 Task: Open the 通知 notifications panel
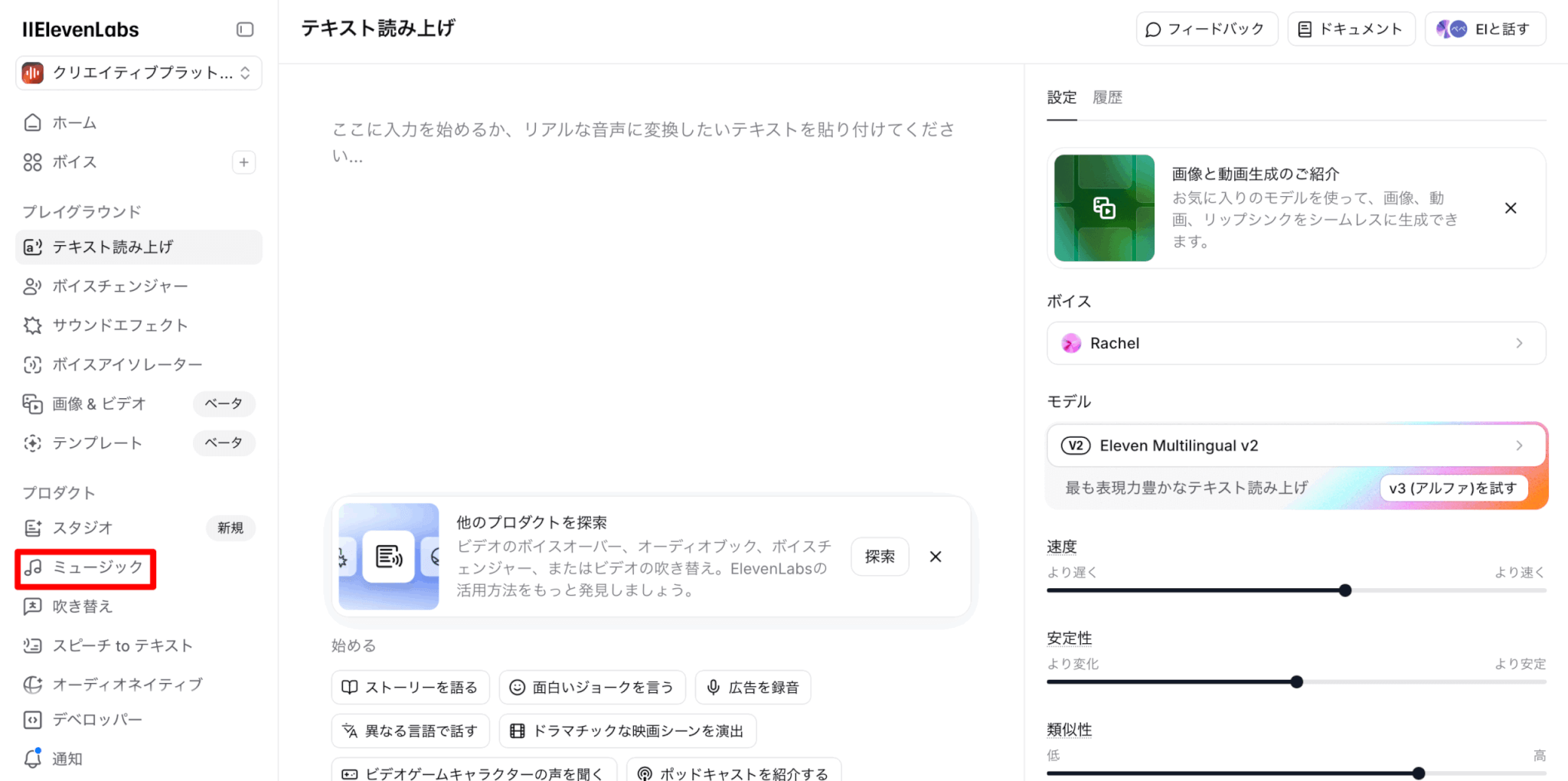(x=67, y=758)
